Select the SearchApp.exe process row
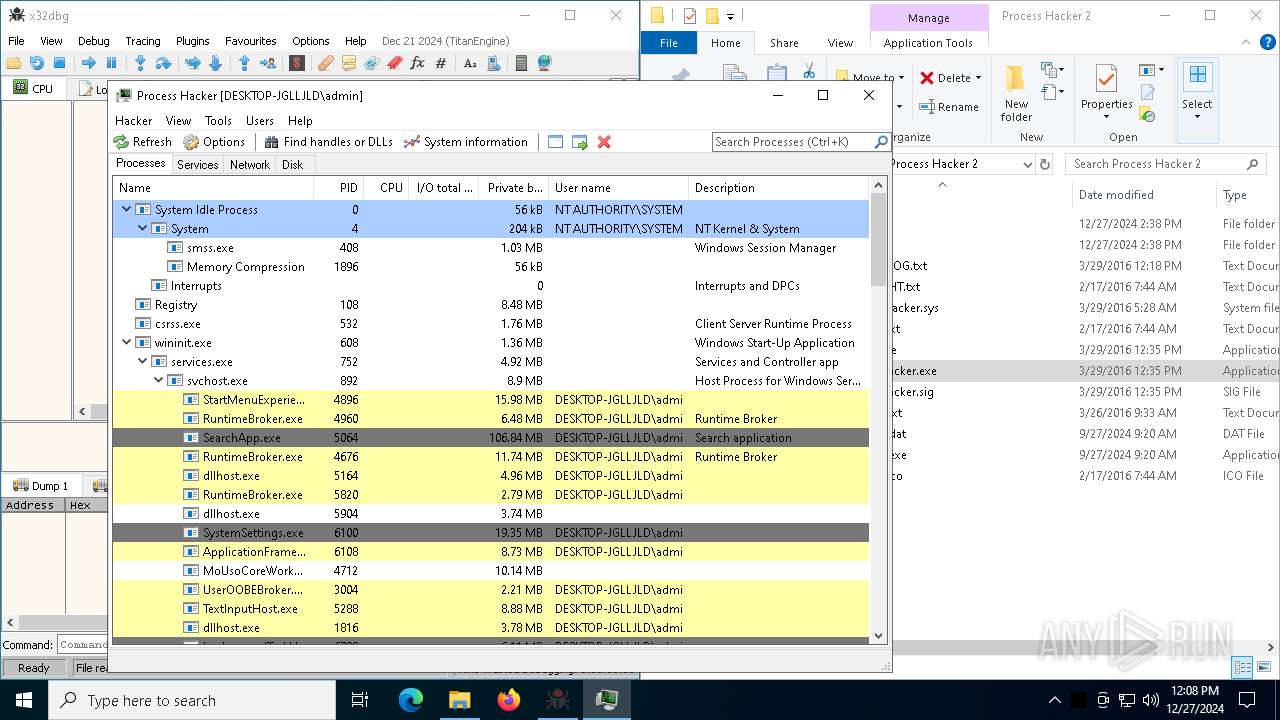Viewport: 1280px width, 720px height. coord(490,438)
